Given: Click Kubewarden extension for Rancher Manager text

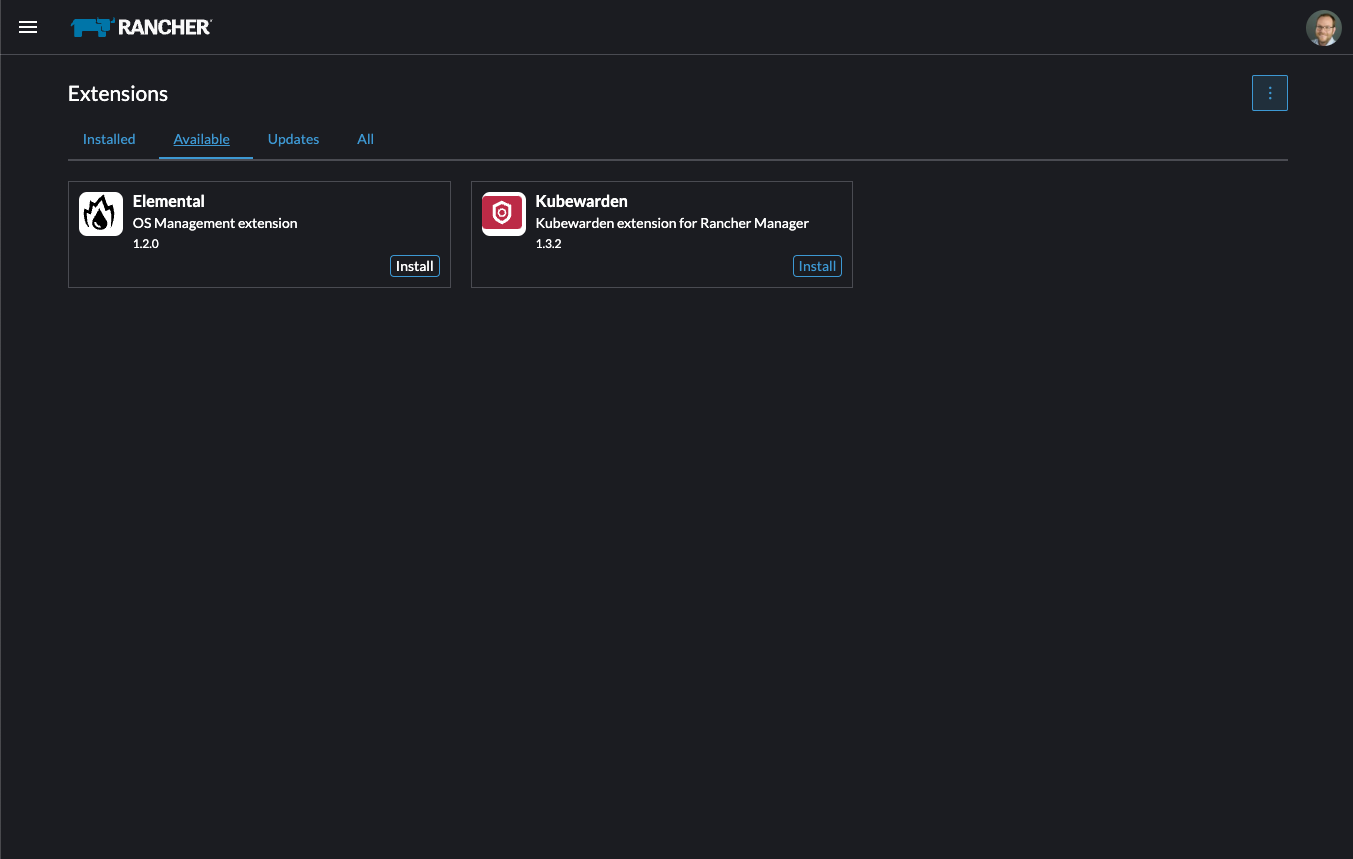Looking at the screenshot, I should point(672,223).
